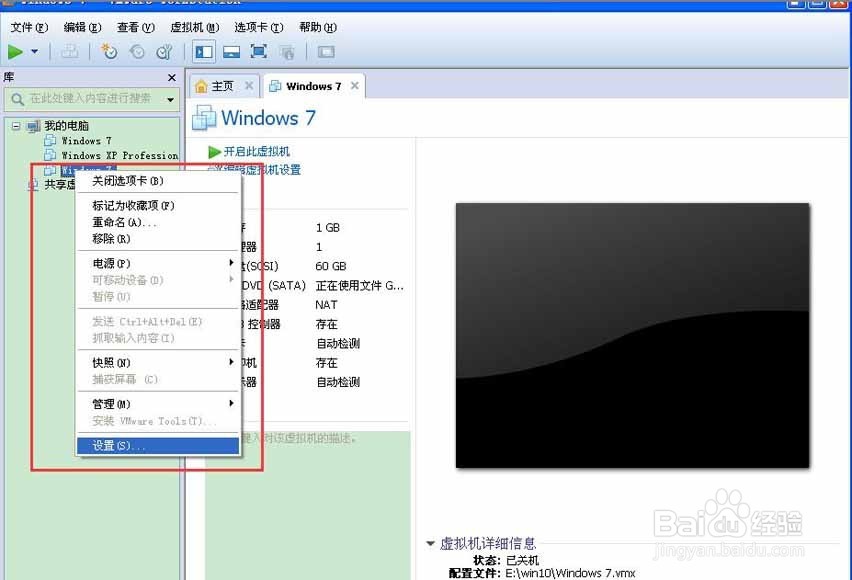Open the 选项卡(T) menu
Screen dimensions: 852x580
pyautogui.click(x=259, y=27)
